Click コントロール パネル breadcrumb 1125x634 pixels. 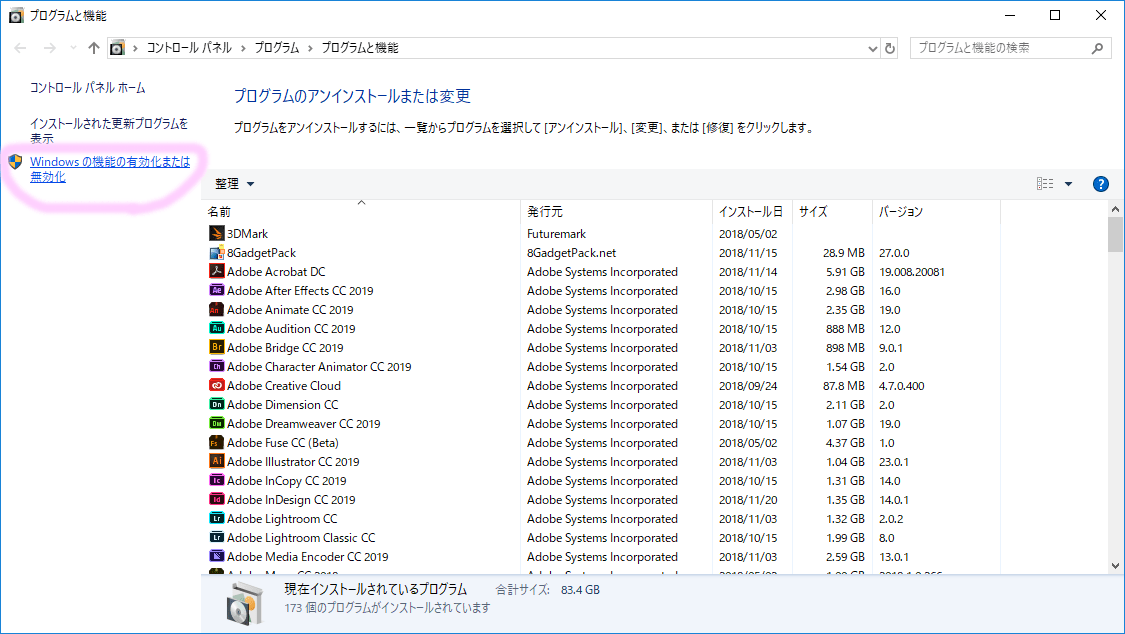[189, 48]
